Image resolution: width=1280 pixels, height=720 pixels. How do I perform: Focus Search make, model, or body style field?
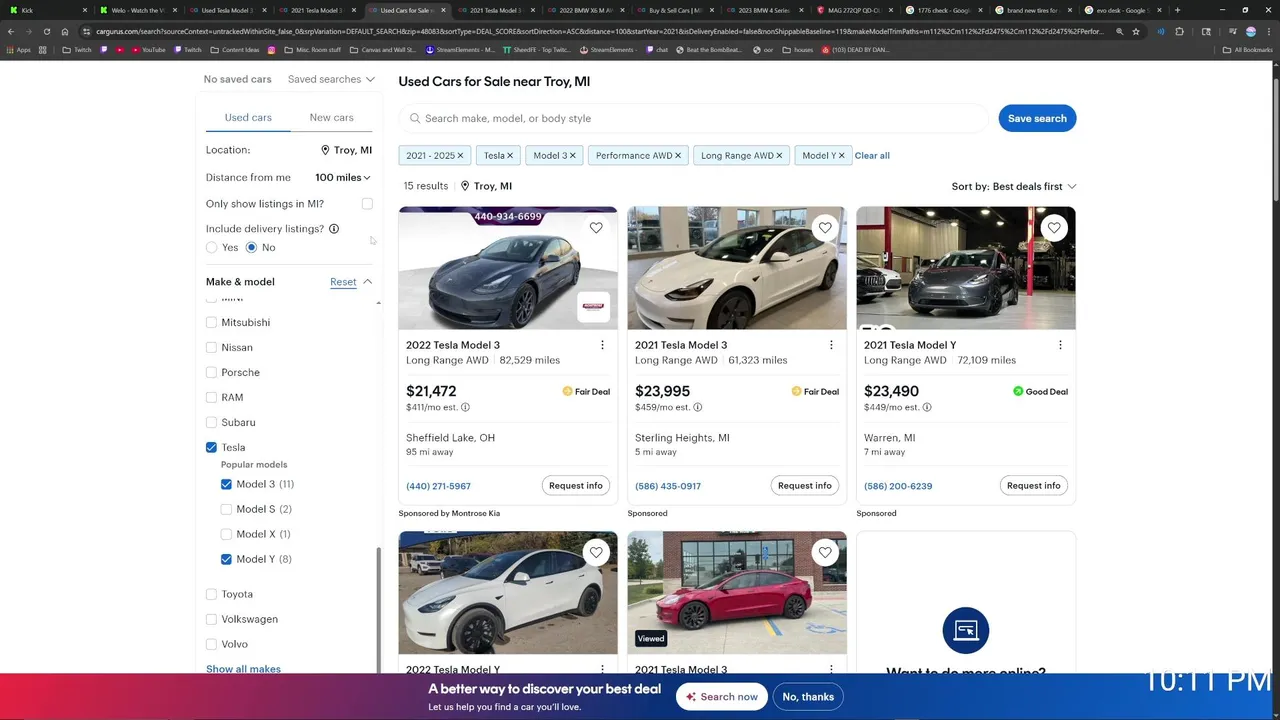pyautogui.click(x=693, y=118)
